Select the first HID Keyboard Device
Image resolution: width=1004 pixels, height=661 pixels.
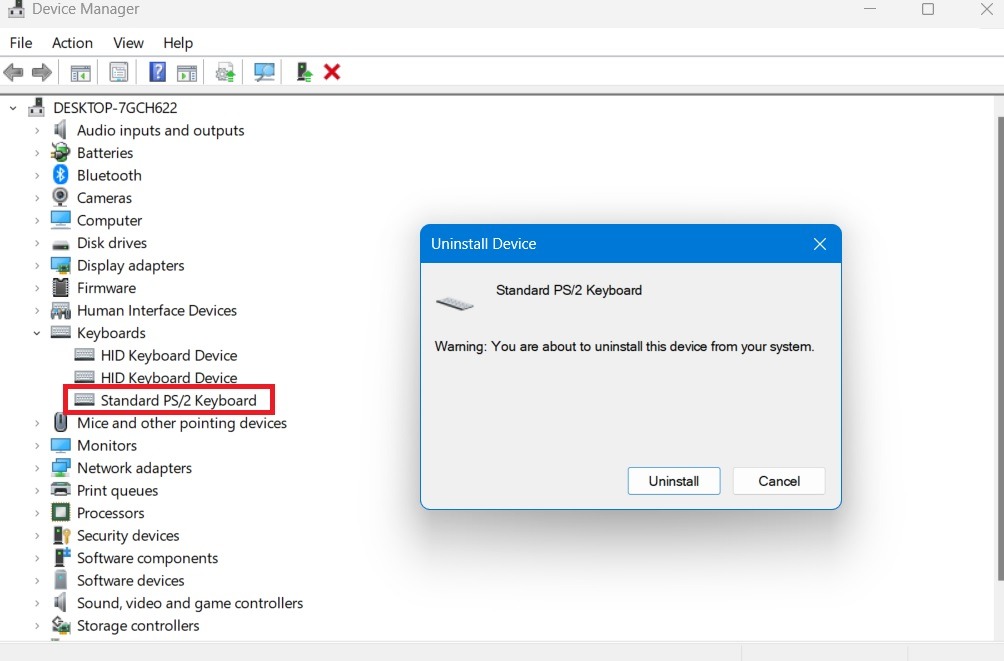point(168,355)
